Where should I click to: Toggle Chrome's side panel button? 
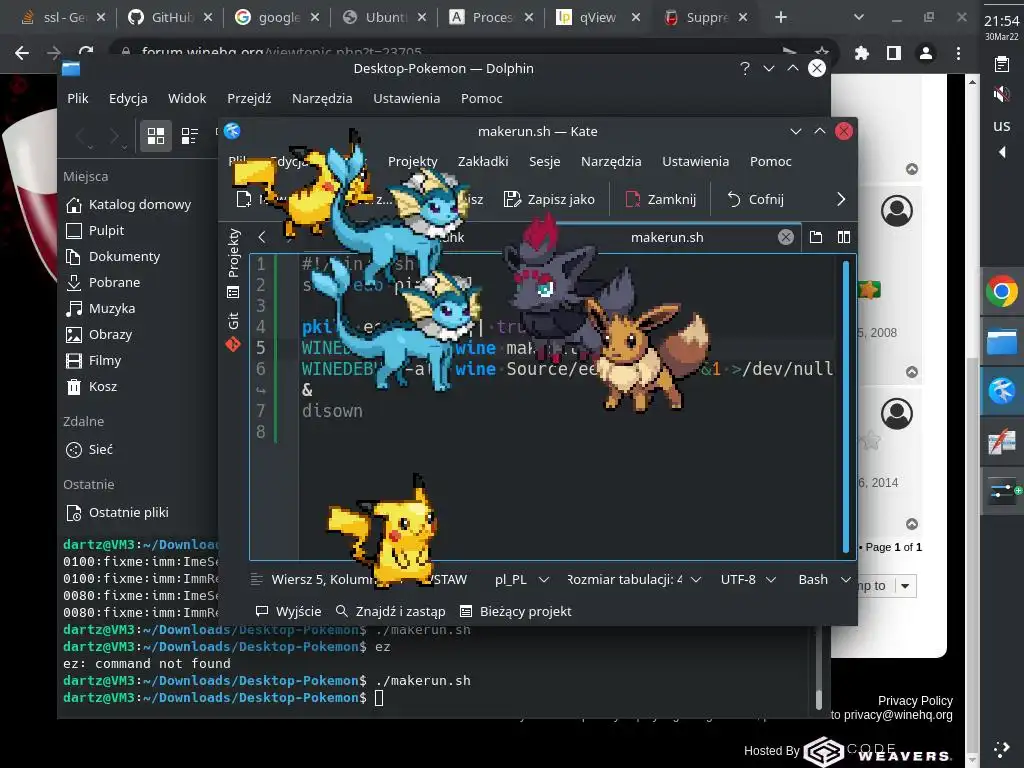(893, 53)
